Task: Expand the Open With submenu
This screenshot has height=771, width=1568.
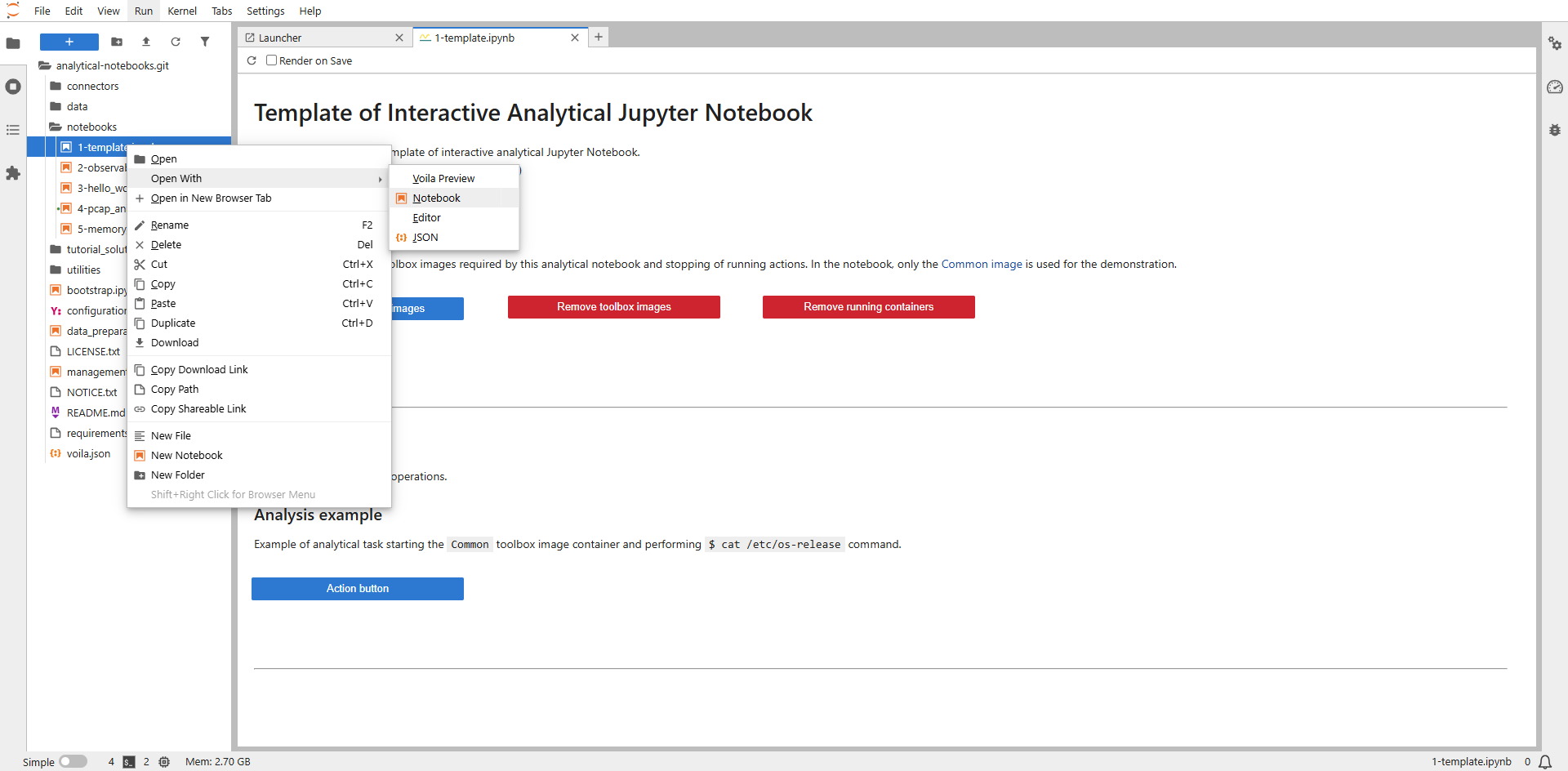Action: click(x=259, y=178)
